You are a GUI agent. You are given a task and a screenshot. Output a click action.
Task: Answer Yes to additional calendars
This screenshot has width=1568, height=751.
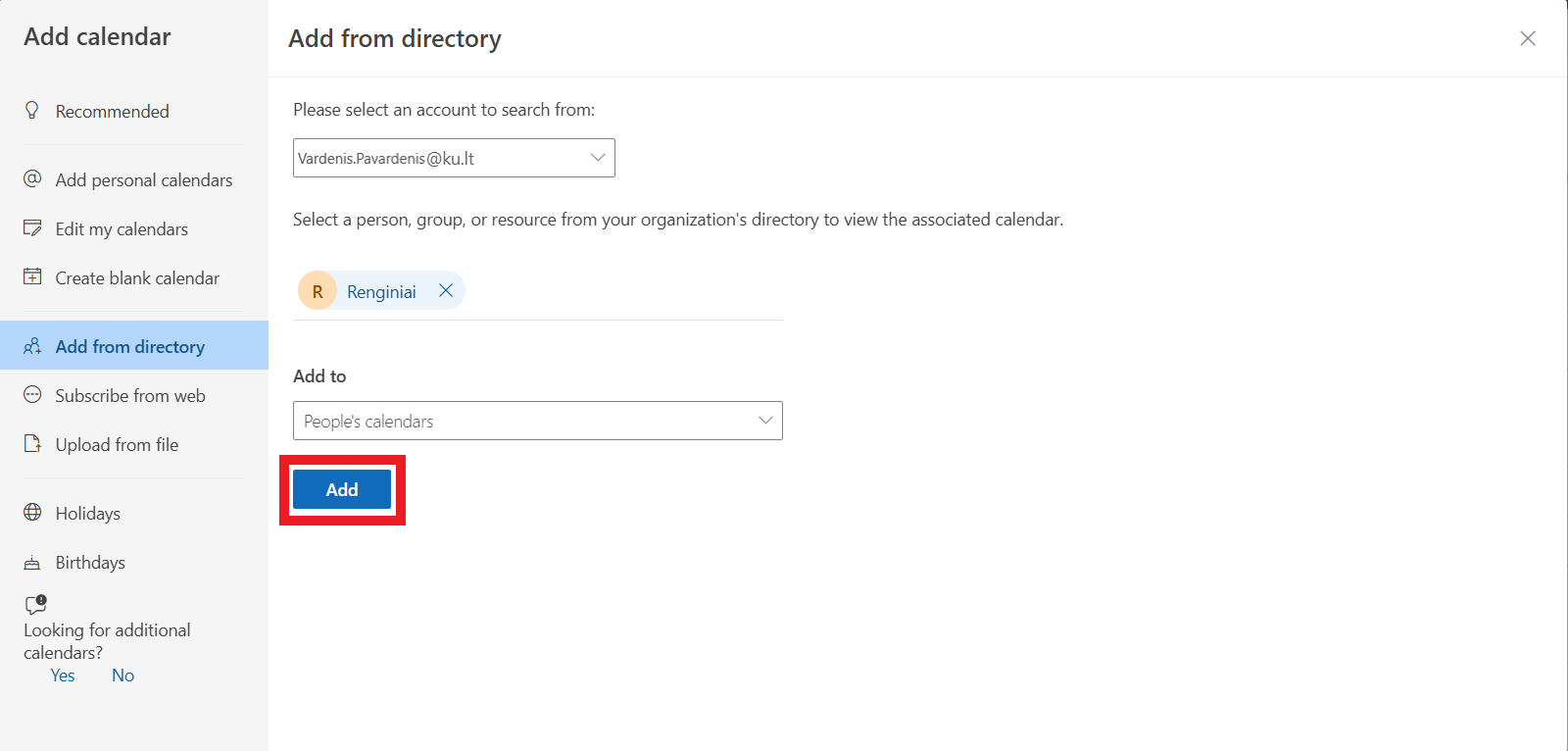[x=63, y=675]
